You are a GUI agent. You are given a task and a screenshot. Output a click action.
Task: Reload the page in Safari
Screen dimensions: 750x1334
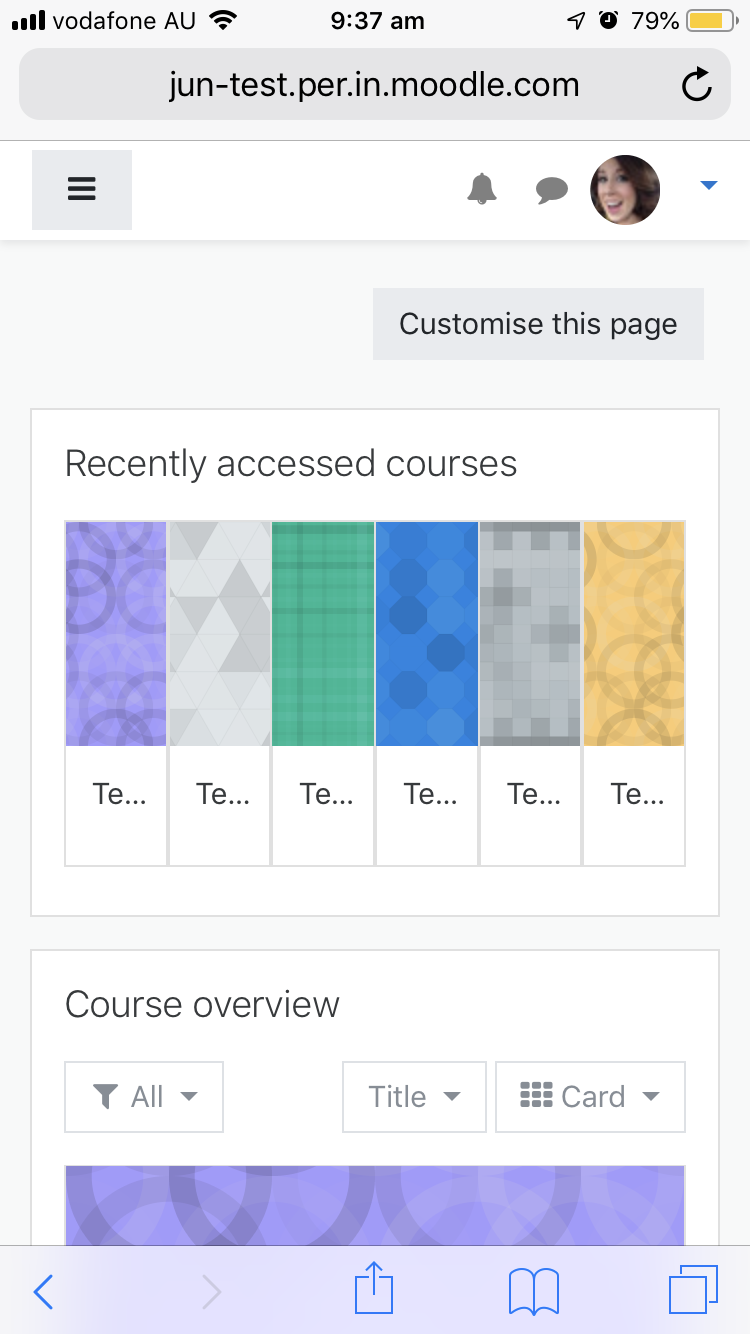coord(696,85)
